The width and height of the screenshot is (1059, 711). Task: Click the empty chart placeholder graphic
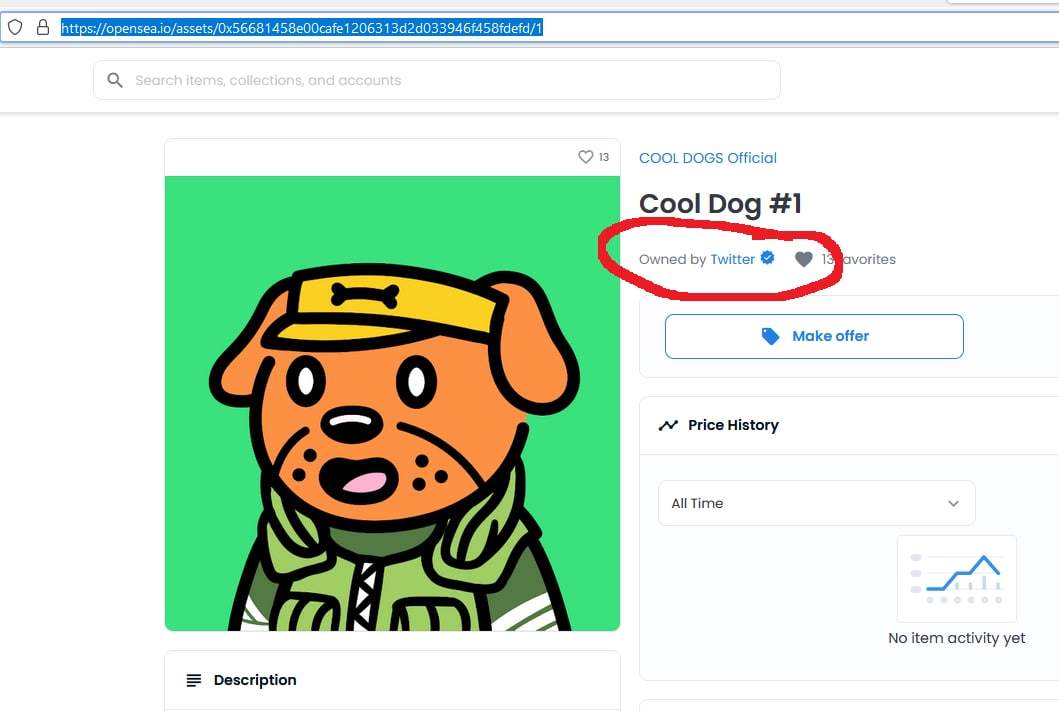click(x=957, y=579)
